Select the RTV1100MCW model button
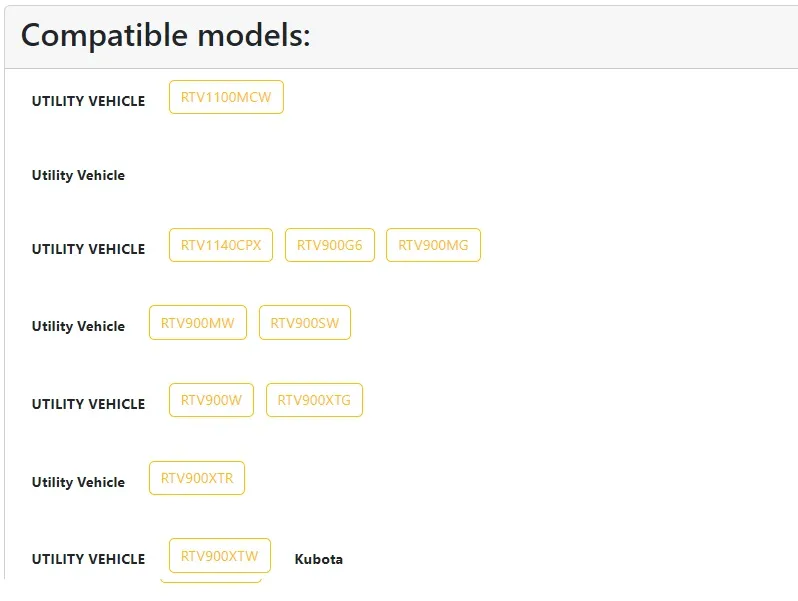 tap(226, 97)
